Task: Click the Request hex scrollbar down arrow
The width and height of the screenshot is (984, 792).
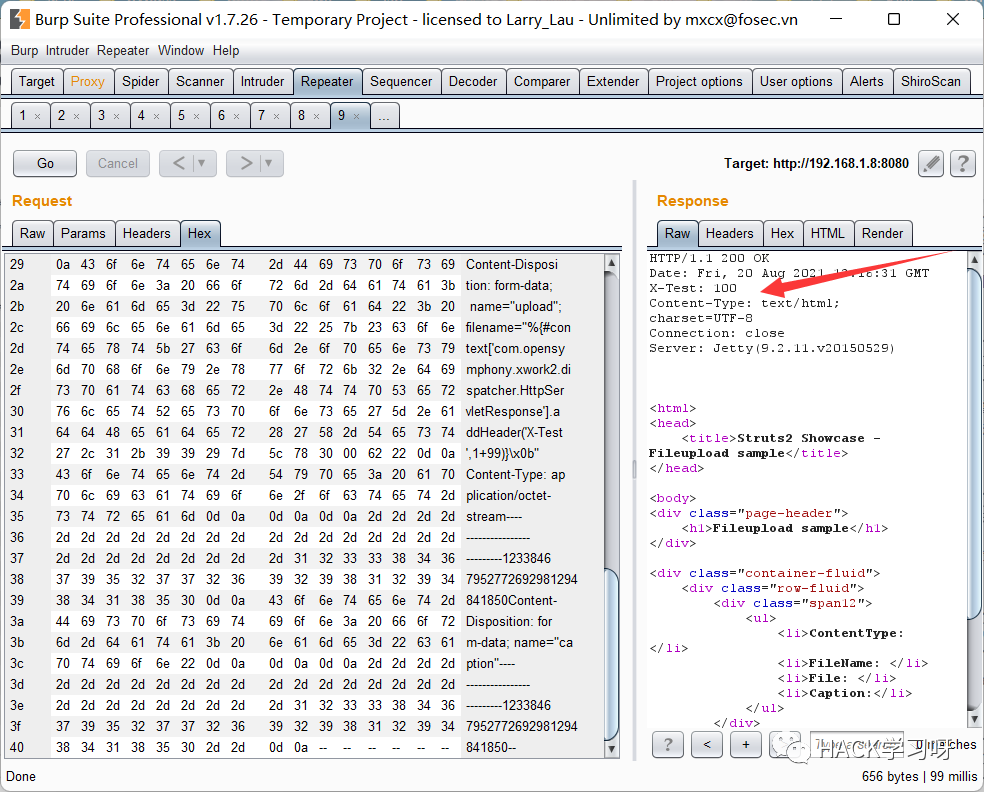Action: point(611,749)
